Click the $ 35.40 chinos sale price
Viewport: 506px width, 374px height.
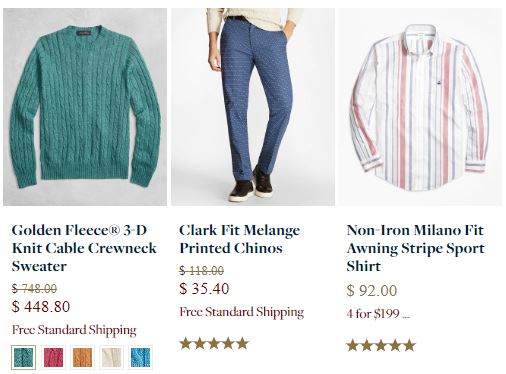[204, 289]
